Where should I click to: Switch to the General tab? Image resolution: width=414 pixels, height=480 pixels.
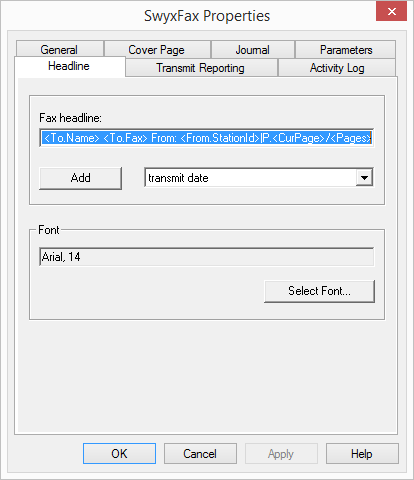pyautogui.click(x=59, y=49)
